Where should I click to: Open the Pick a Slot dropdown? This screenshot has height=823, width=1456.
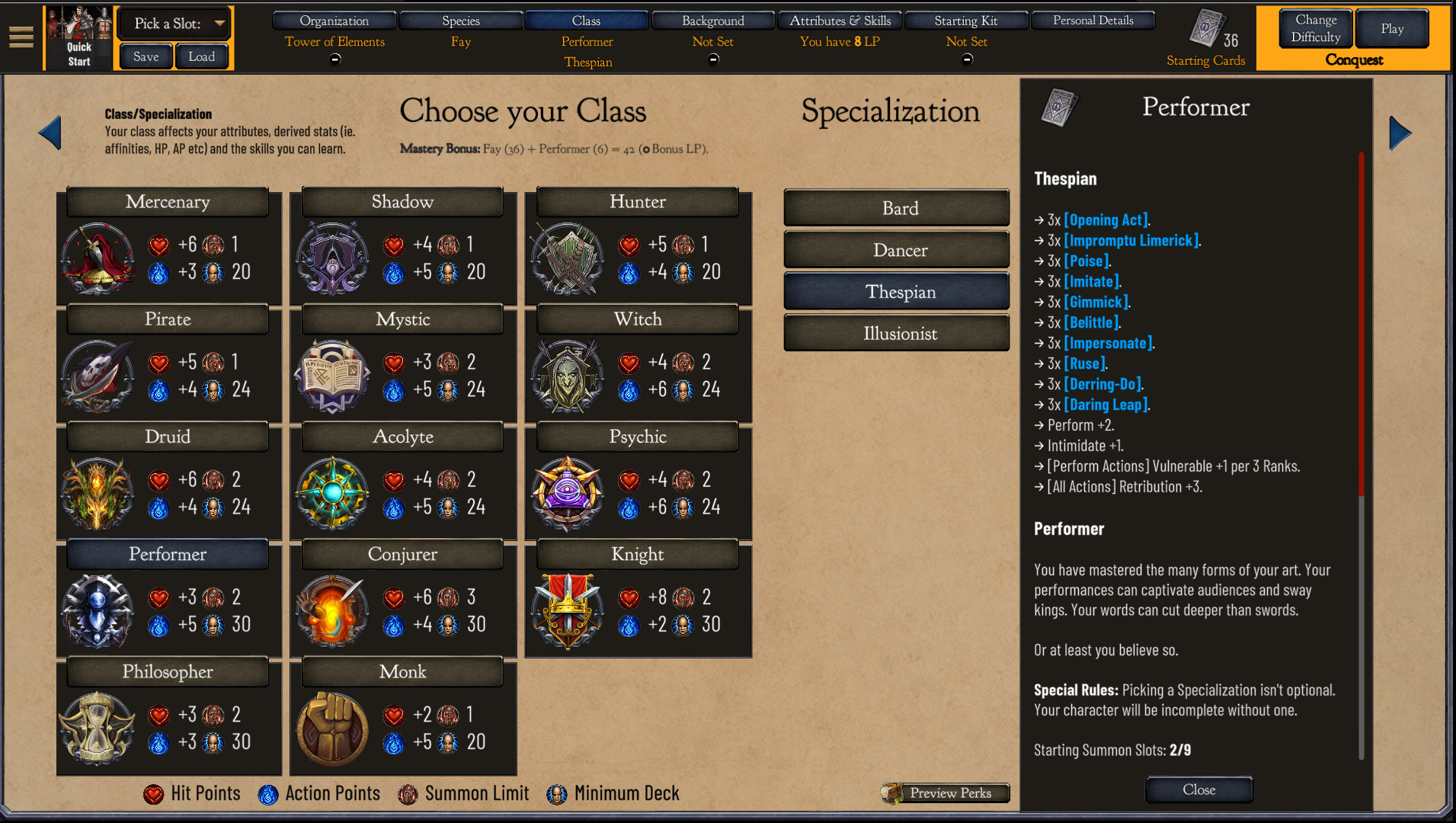pos(174,24)
